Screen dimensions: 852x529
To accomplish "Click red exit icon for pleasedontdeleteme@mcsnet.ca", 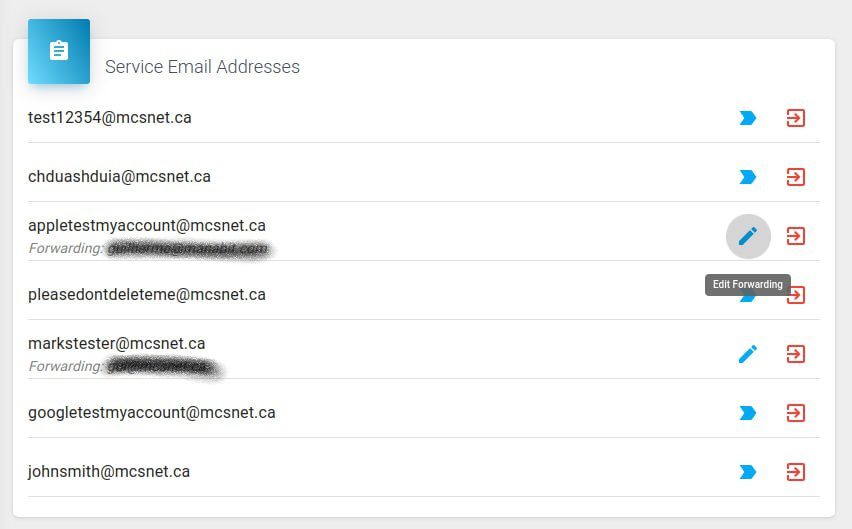I will point(797,295).
